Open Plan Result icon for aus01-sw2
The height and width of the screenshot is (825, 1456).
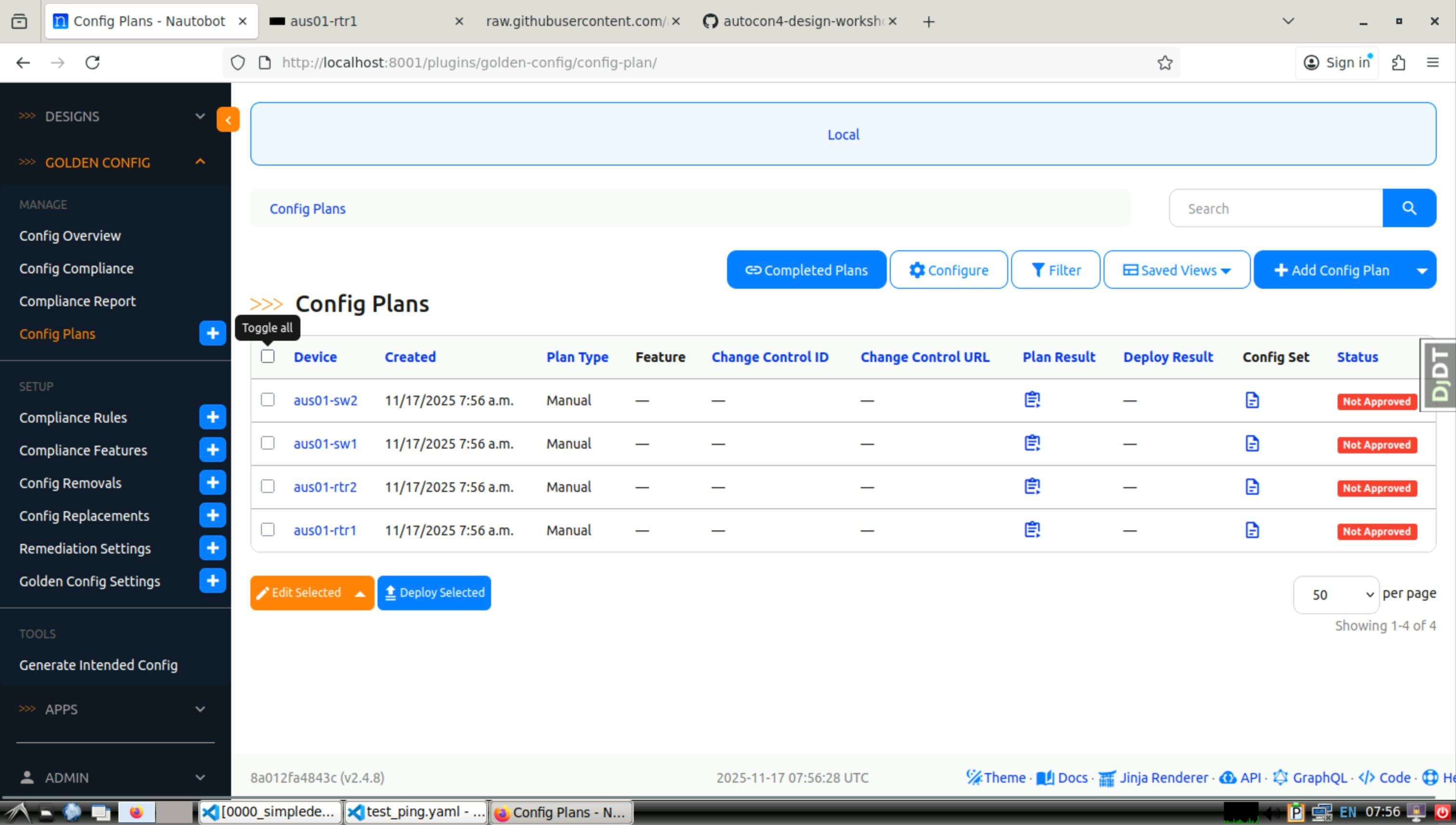pos(1032,400)
